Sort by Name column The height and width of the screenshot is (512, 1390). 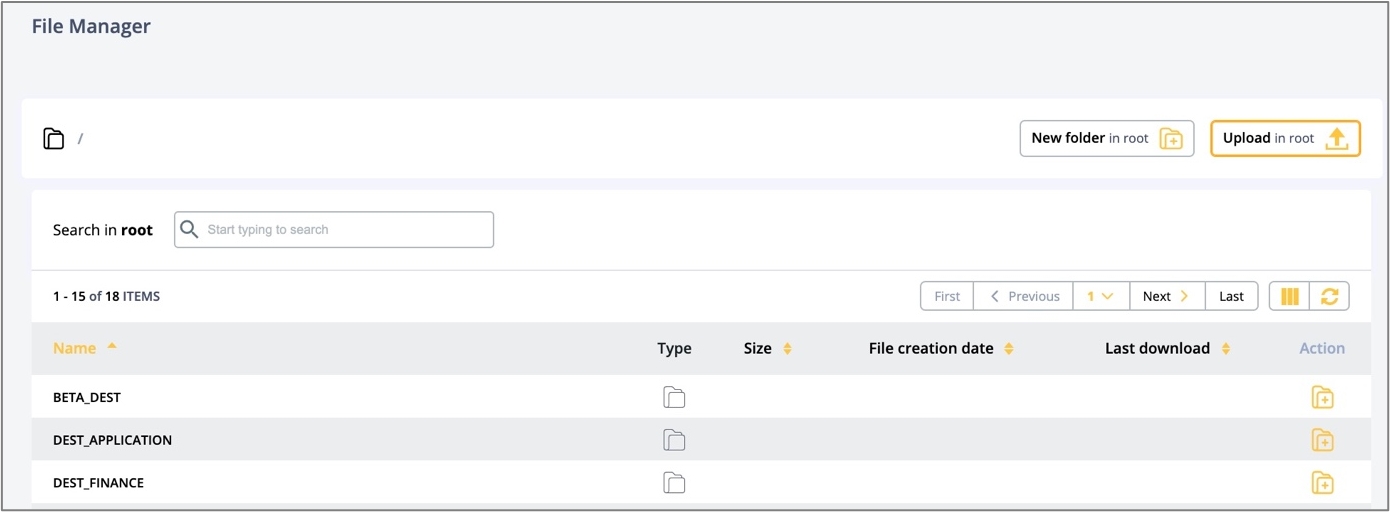tap(75, 348)
